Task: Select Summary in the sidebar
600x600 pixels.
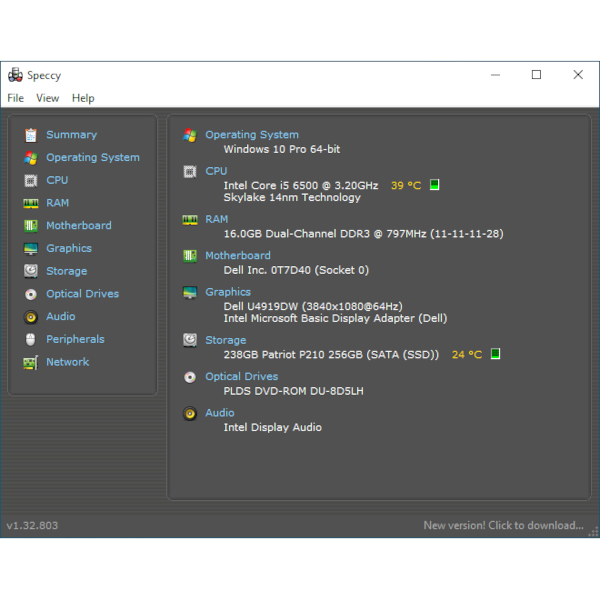Action: [72, 135]
